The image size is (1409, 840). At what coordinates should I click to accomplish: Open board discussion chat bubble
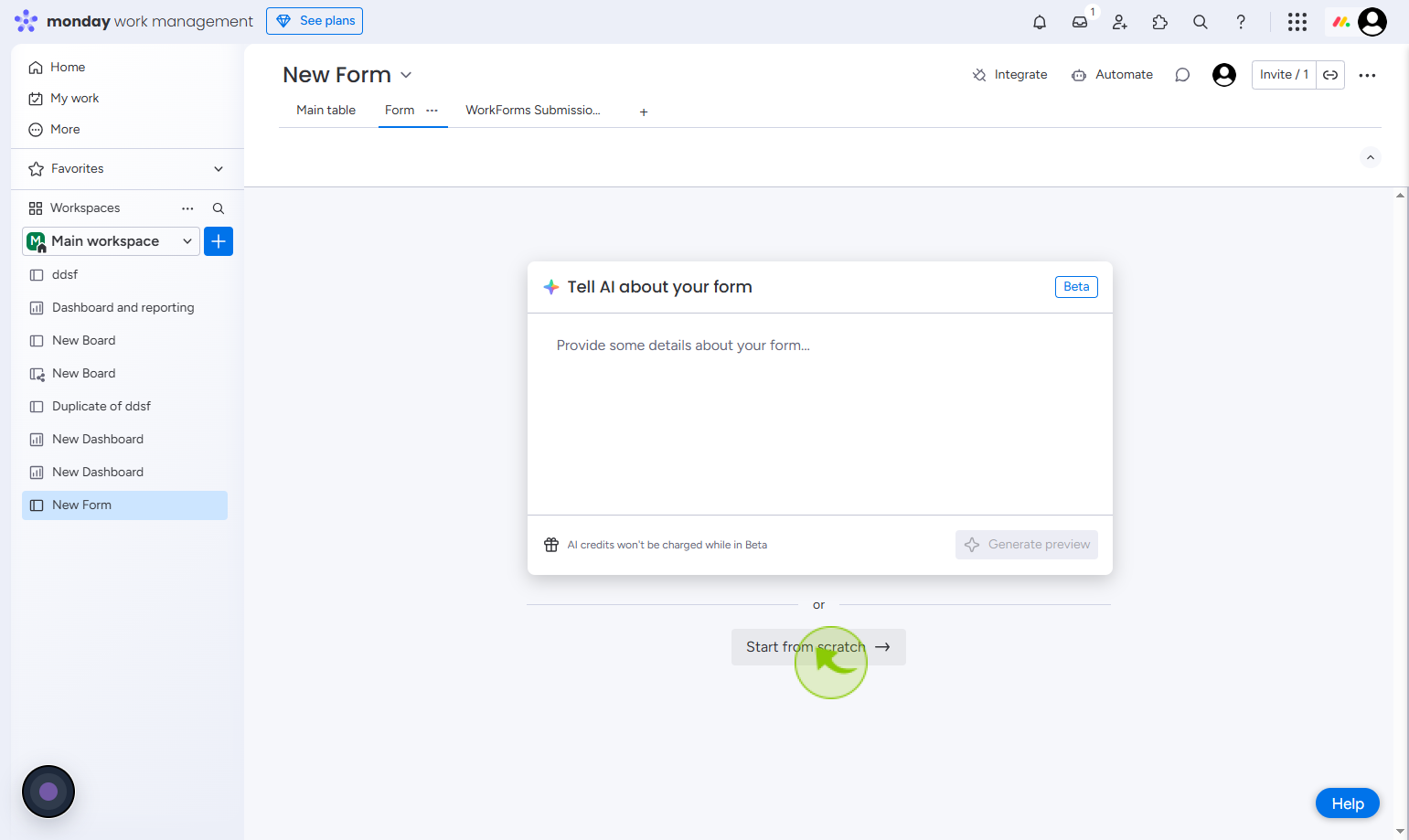[1182, 75]
